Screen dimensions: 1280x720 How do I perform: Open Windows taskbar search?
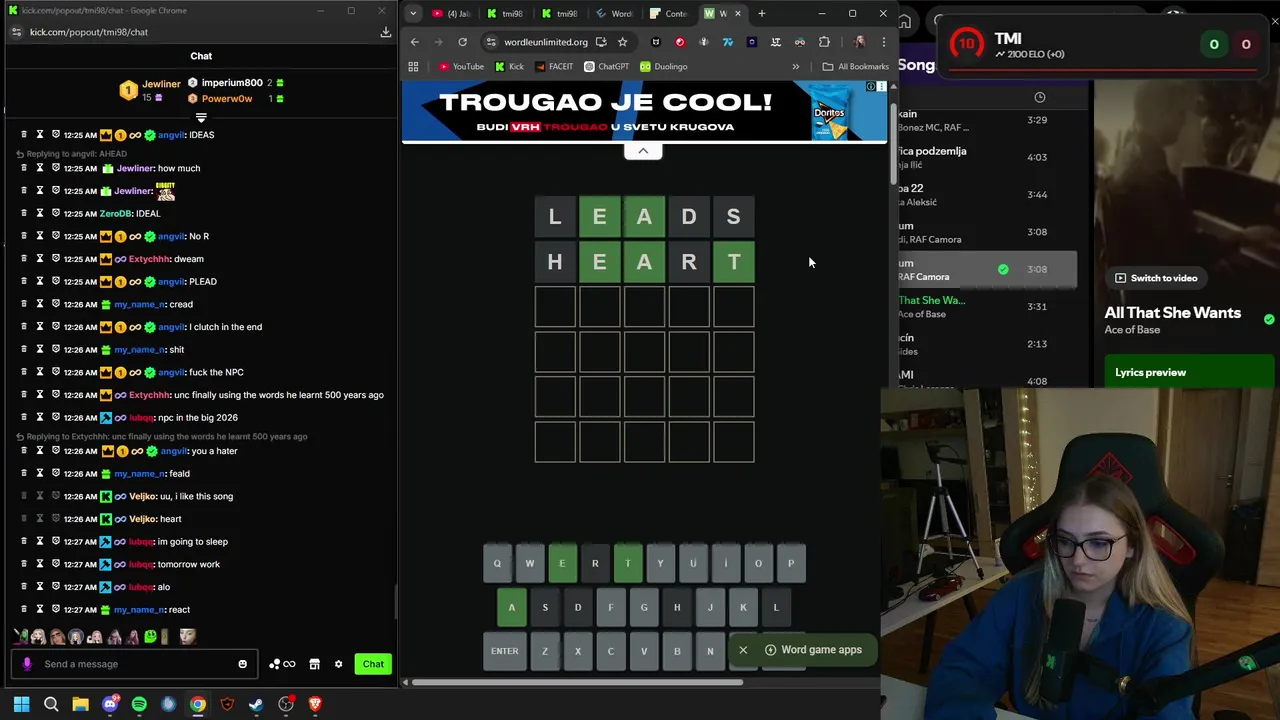[51, 704]
